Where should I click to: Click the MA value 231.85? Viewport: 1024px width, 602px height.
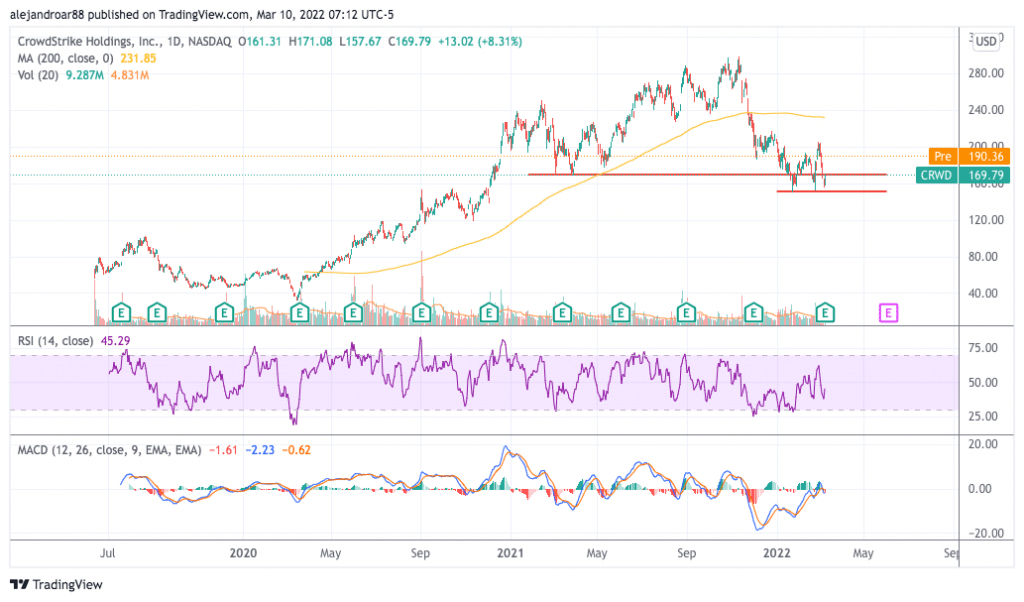[138, 58]
